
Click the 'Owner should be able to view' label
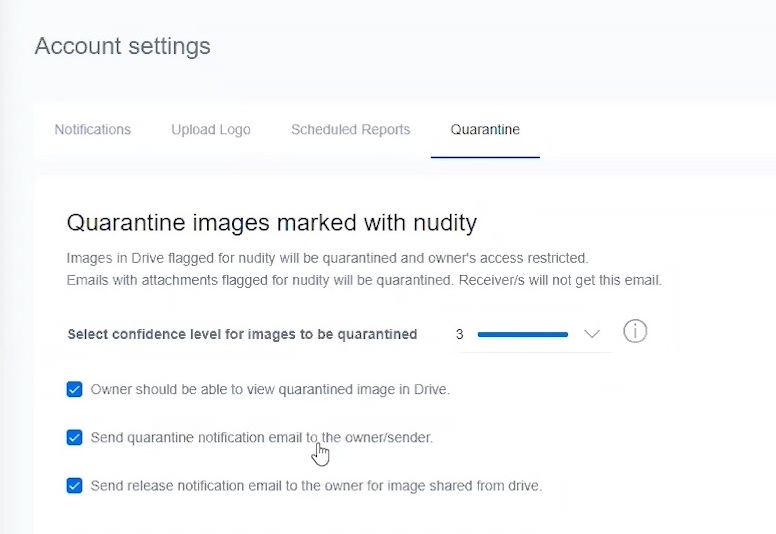270,389
